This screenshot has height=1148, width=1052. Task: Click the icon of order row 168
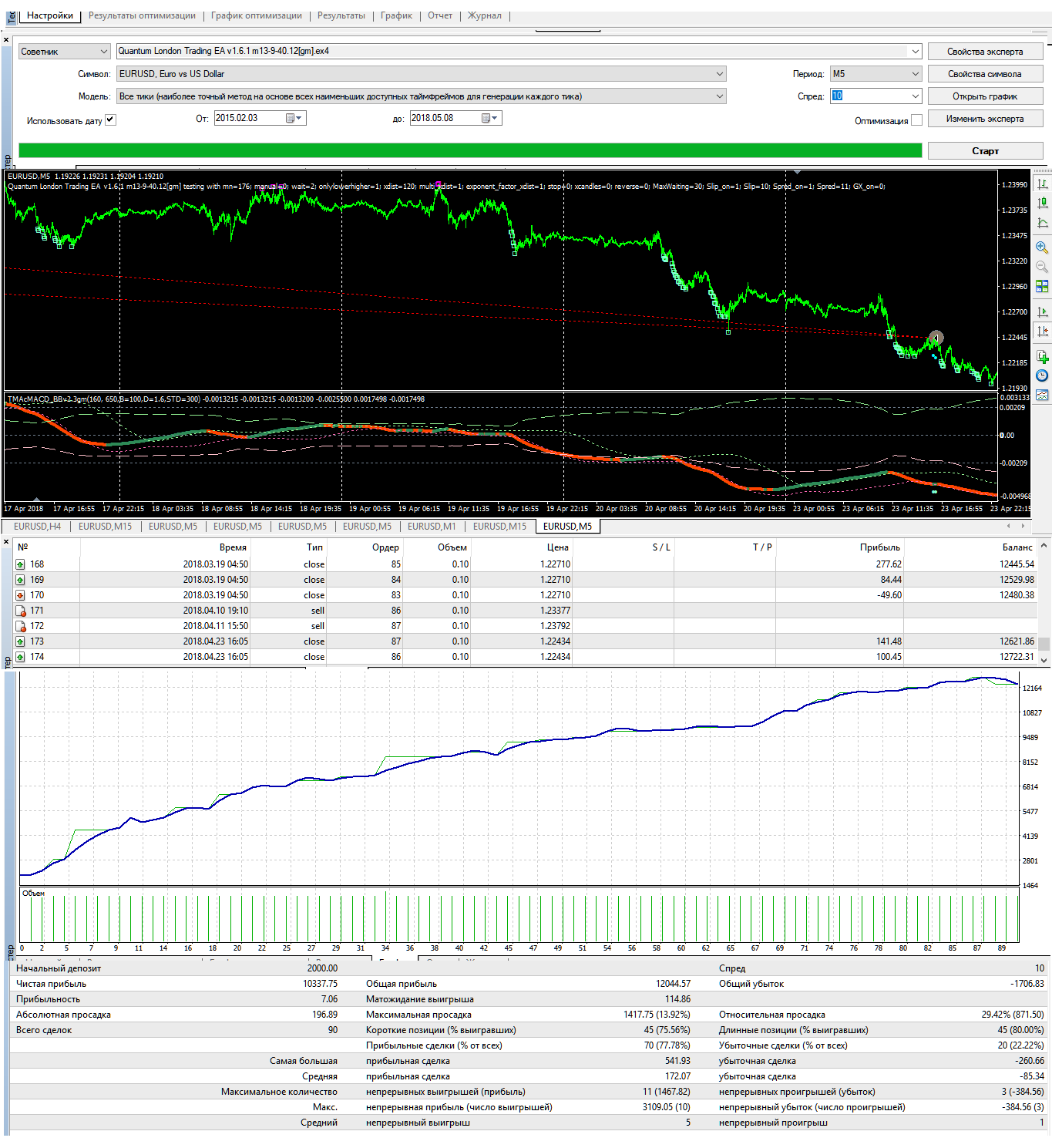tap(21, 564)
